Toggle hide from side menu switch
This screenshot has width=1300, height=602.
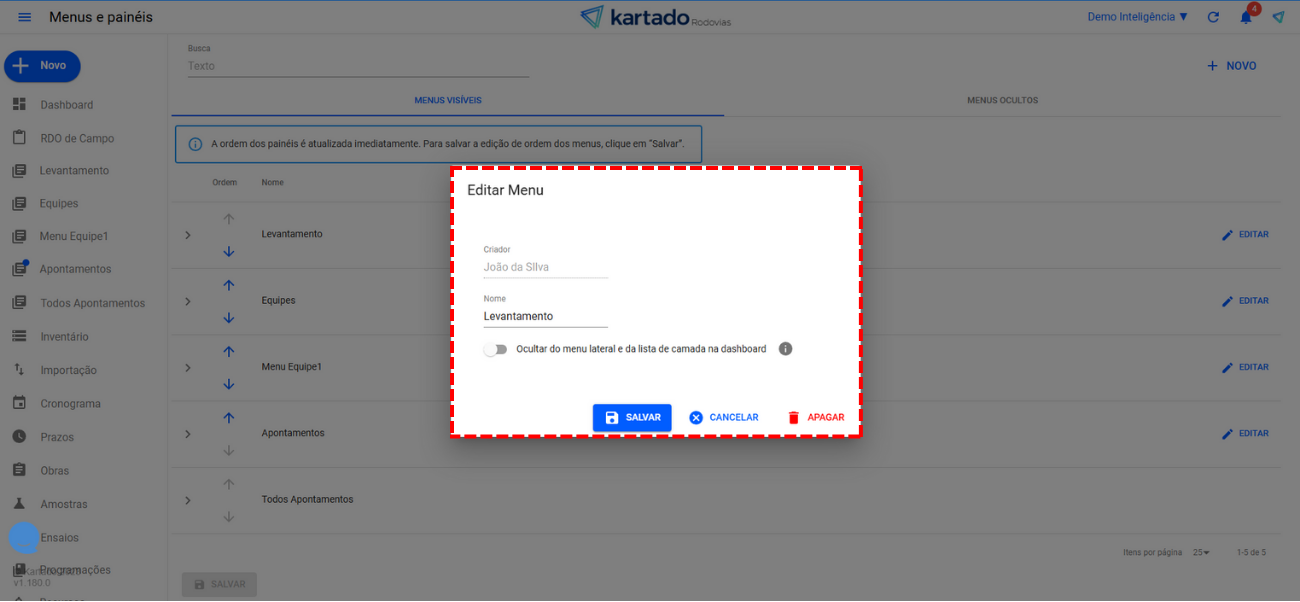pyautogui.click(x=495, y=349)
